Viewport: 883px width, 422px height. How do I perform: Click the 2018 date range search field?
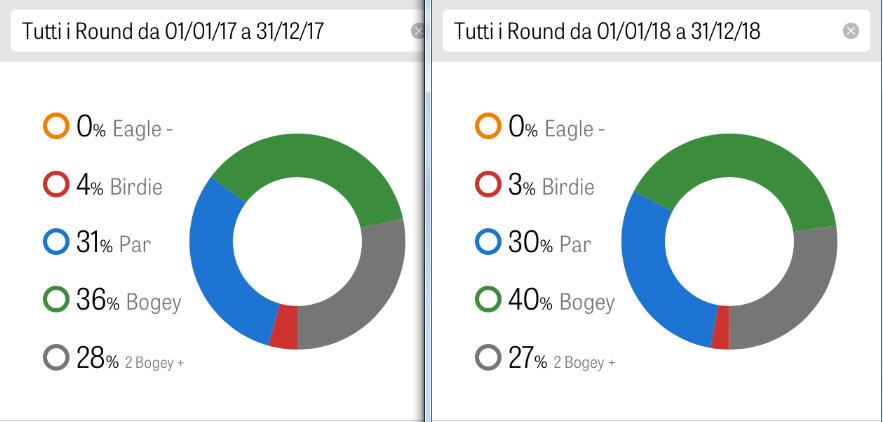(x=640, y=31)
